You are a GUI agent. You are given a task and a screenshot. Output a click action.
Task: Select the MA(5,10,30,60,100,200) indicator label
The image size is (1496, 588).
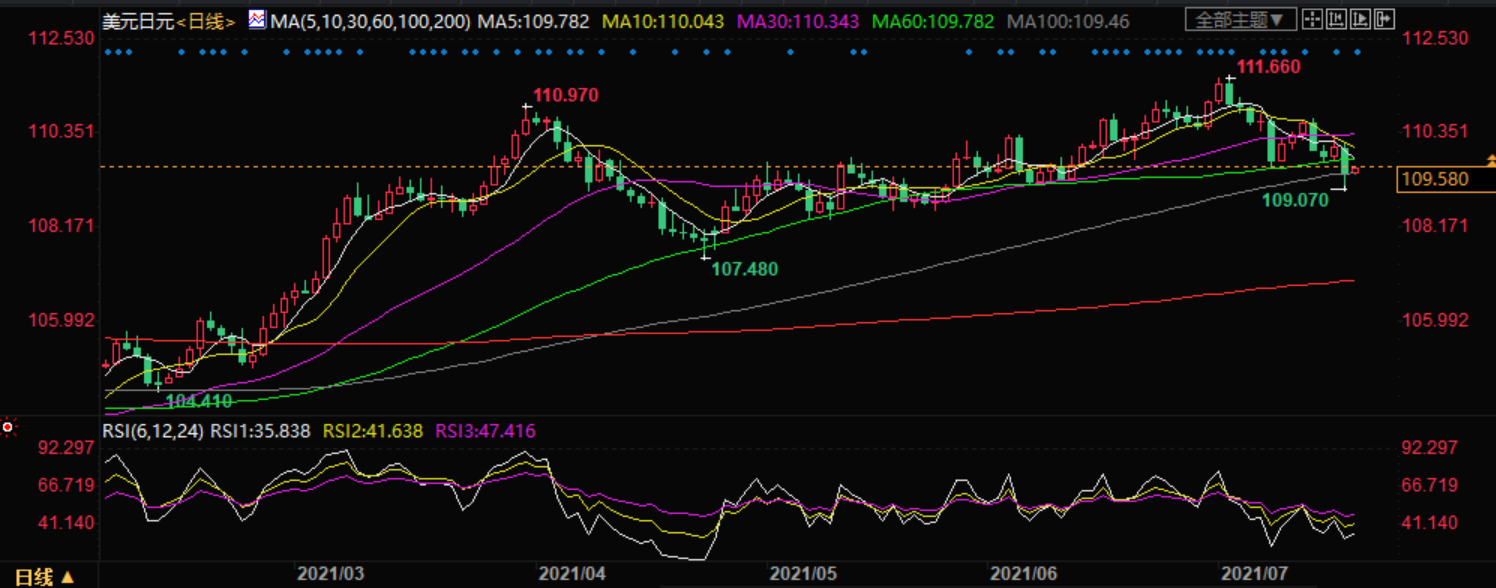pyautogui.click(x=370, y=21)
